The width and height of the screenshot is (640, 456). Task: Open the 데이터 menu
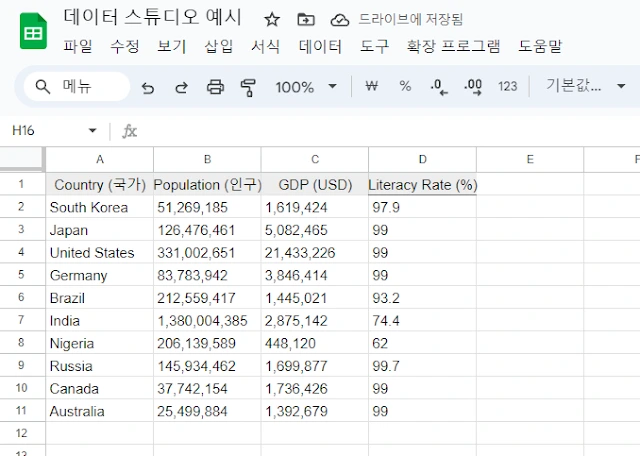[320, 46]
